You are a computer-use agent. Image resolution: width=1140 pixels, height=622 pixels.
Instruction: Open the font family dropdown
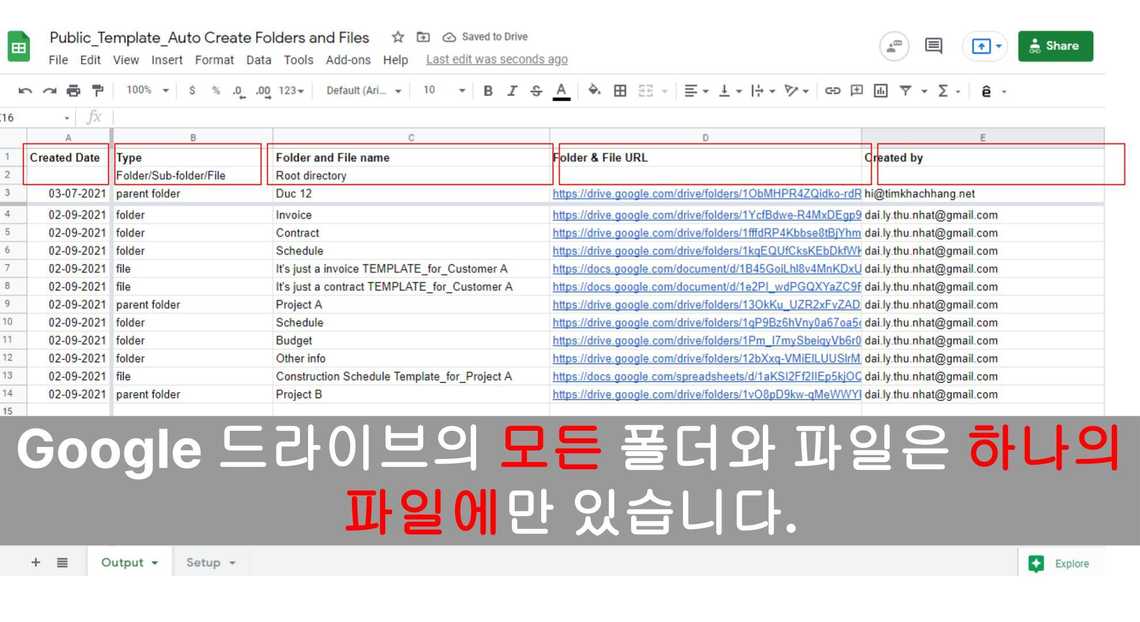(x=364, y=91)
